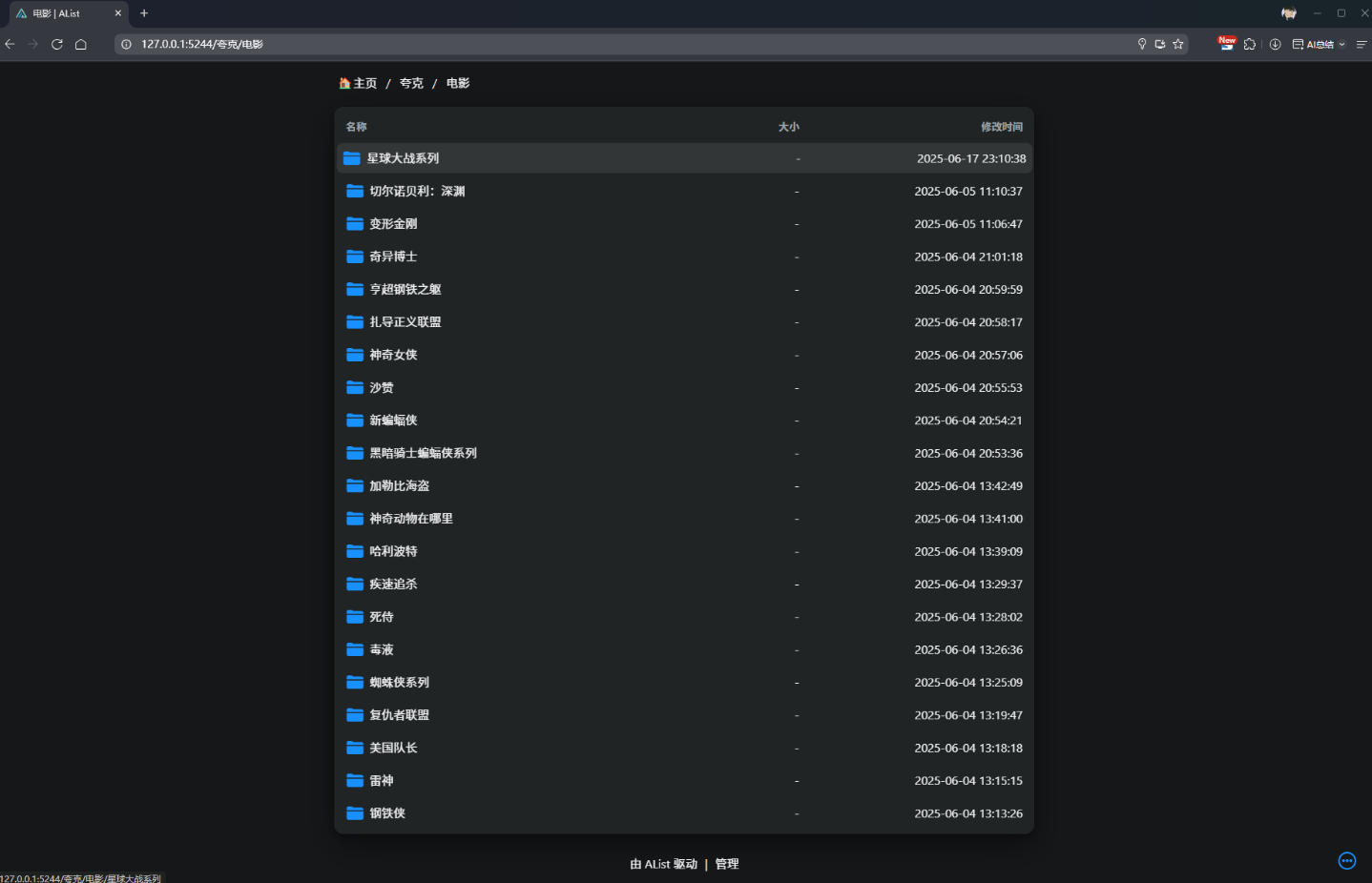The height and width of the screenshot is (883, 1372).
Task: Open the 沙赞 folder
Action: [x=684, y=387]
